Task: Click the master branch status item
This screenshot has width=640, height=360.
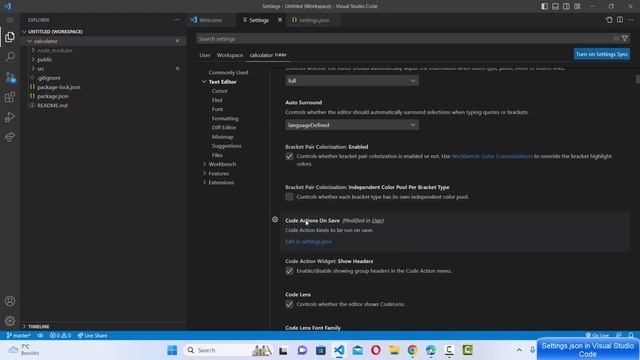Action: [x=18, y=336]
